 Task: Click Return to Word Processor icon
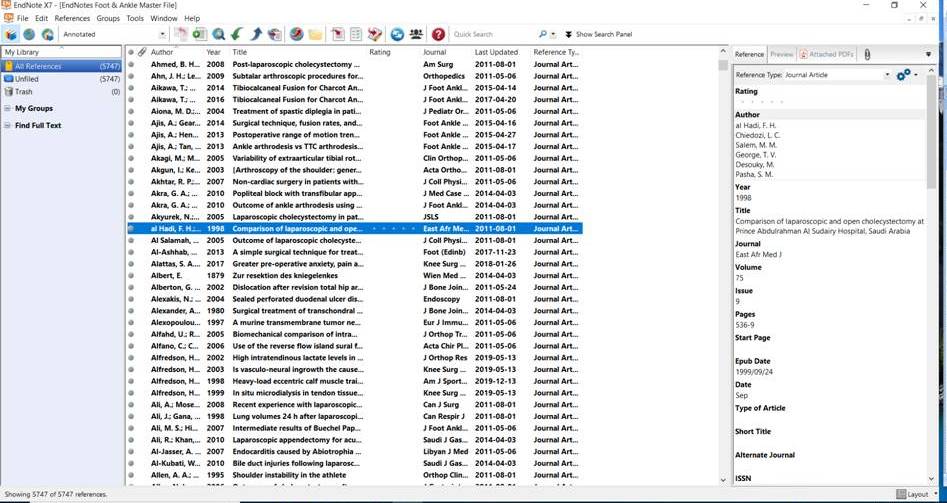click(375, 34)
